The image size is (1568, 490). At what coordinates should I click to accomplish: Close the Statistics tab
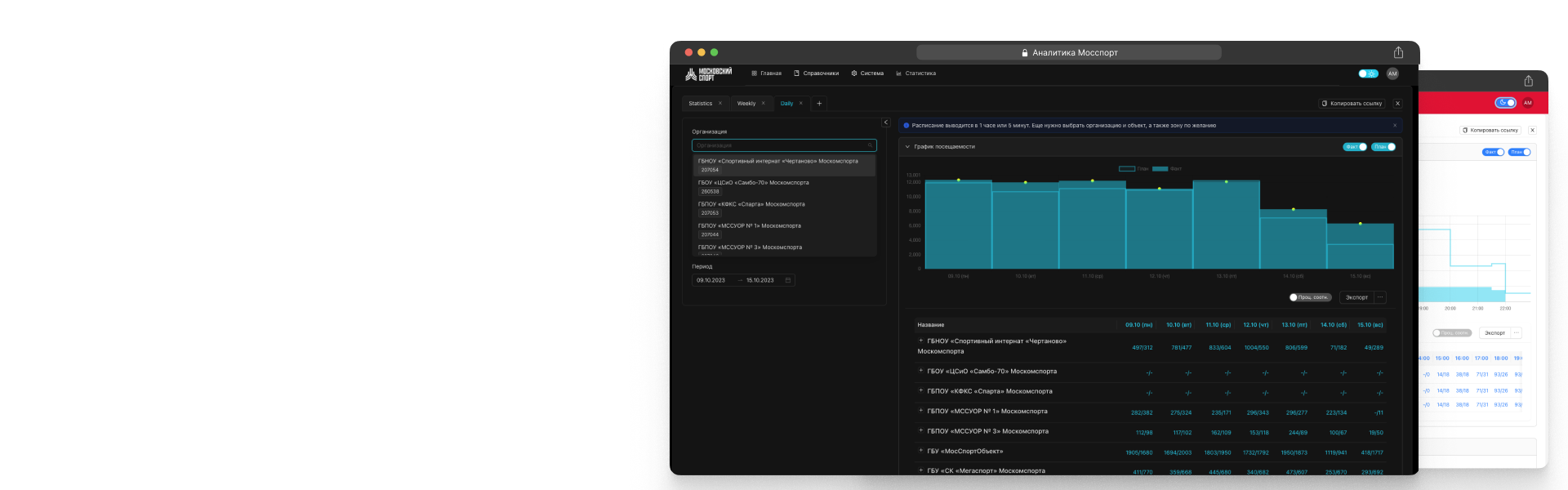[720, 104]
